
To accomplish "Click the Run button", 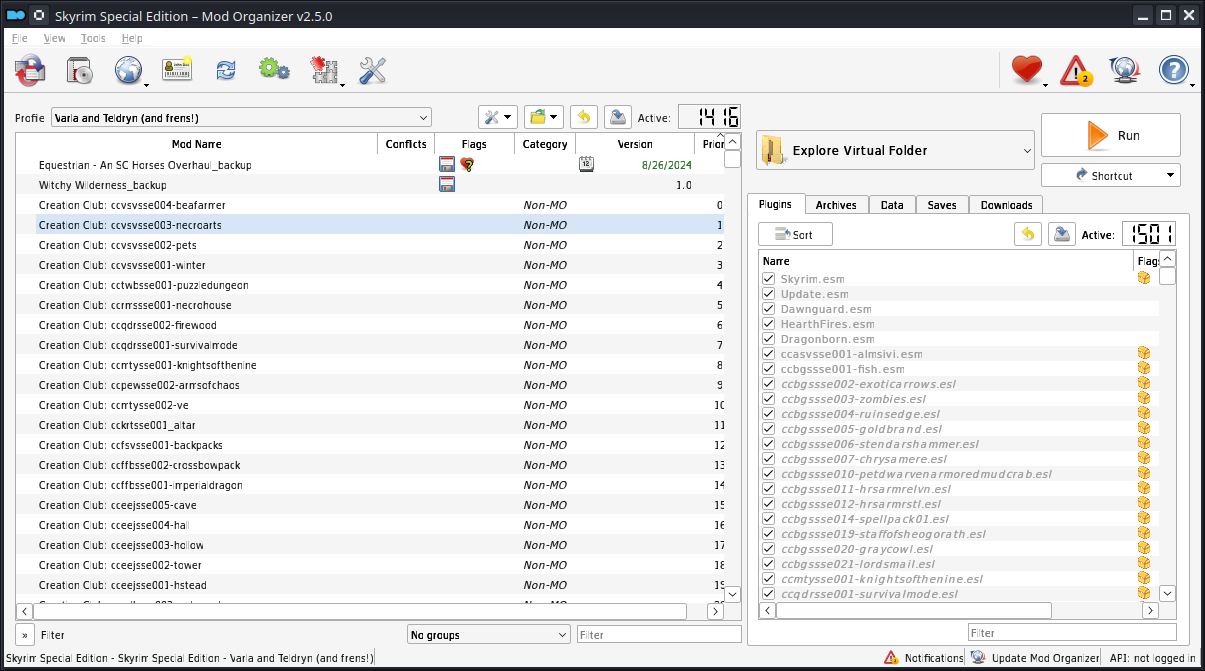I will coord(1111,135).
